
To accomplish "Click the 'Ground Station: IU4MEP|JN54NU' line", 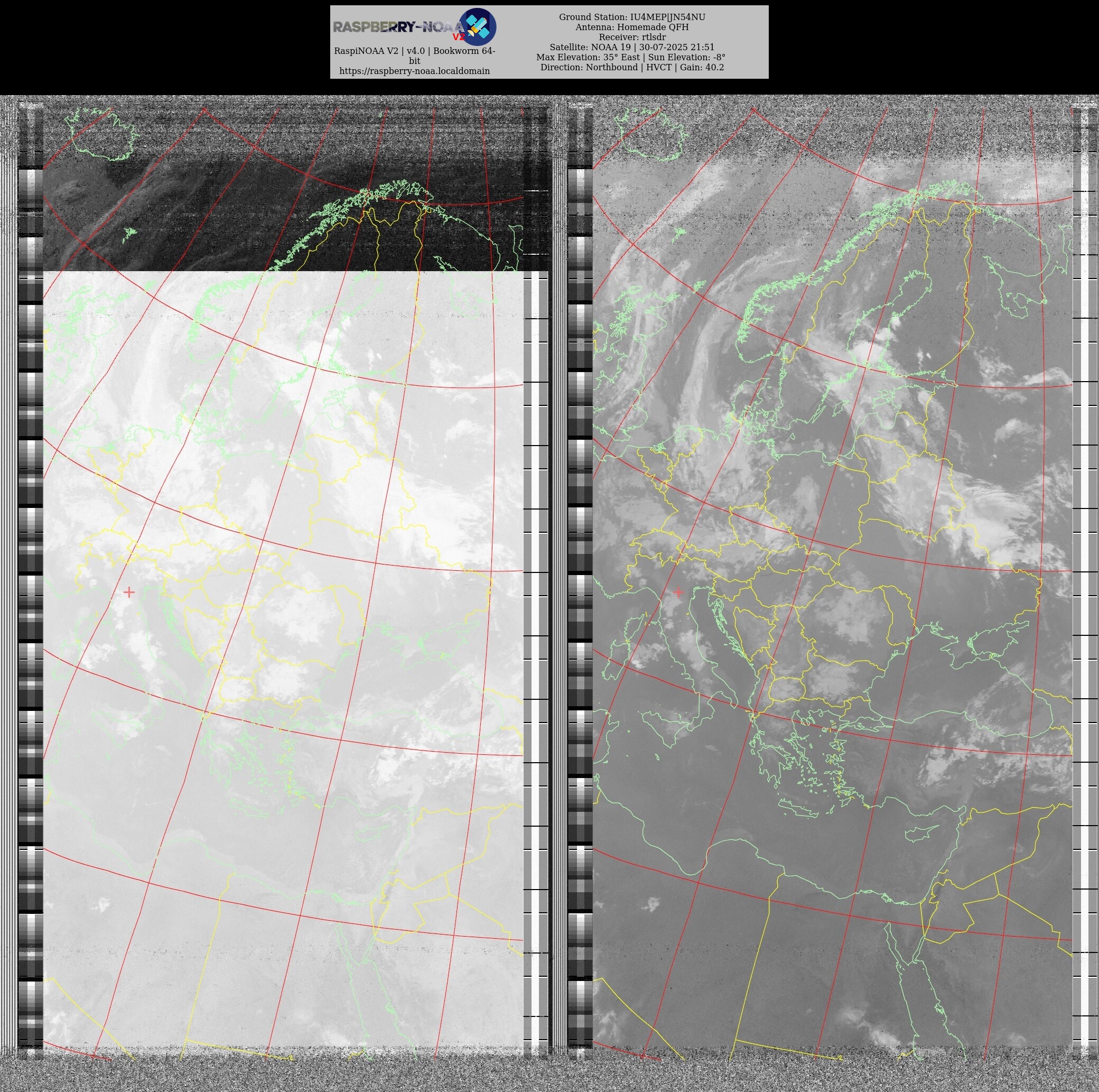I will click(632, 17).
